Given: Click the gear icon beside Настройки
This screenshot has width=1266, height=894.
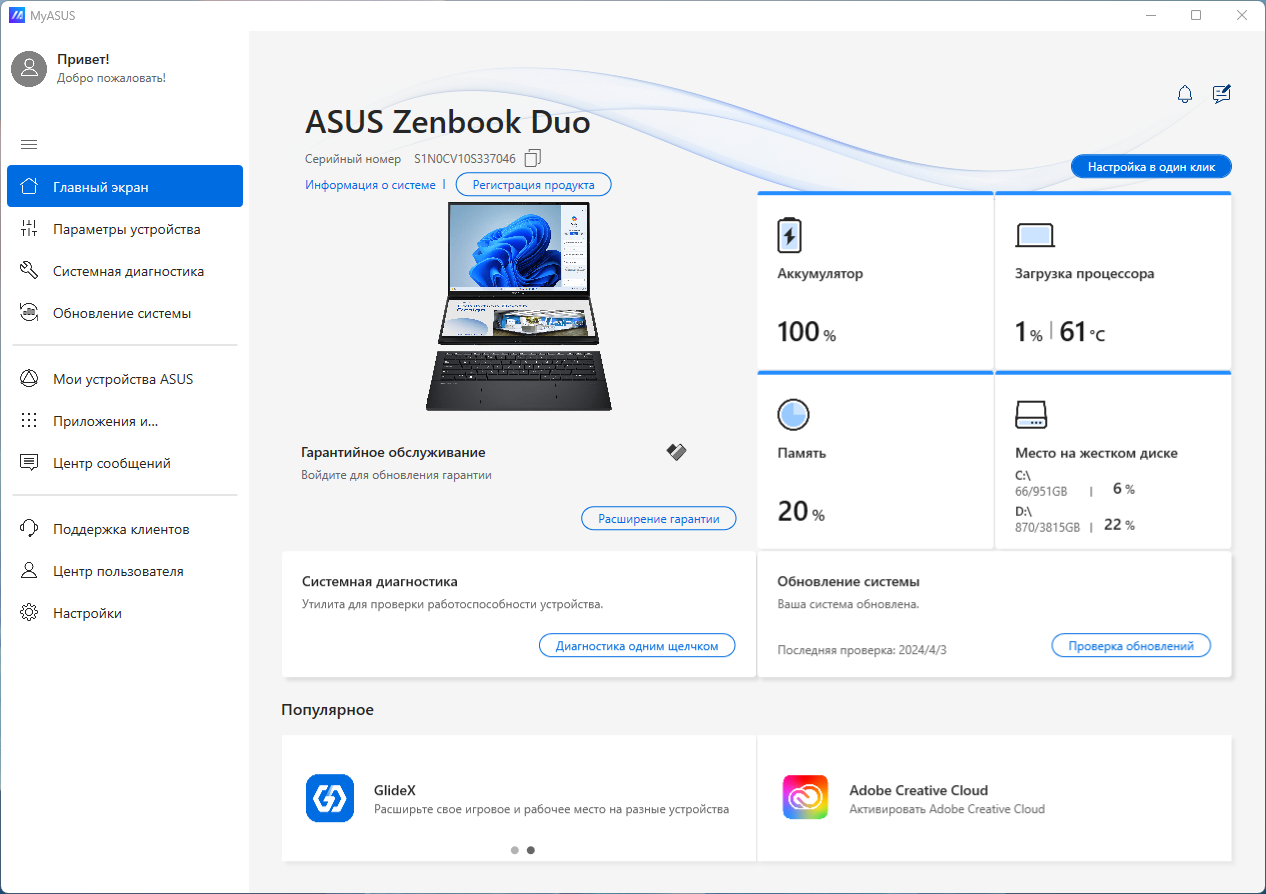Looking at the screenshot, I should pos(30,613).
